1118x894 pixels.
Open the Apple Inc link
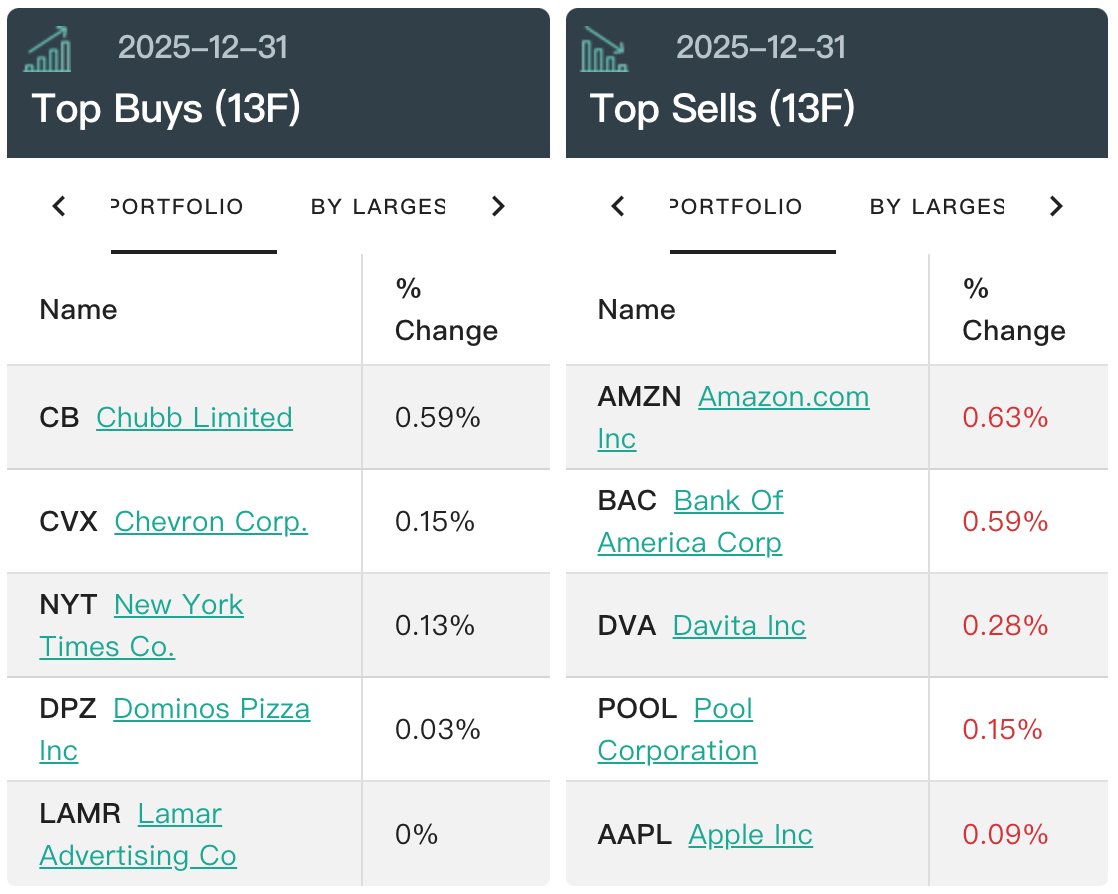click(x=750, y=834)
